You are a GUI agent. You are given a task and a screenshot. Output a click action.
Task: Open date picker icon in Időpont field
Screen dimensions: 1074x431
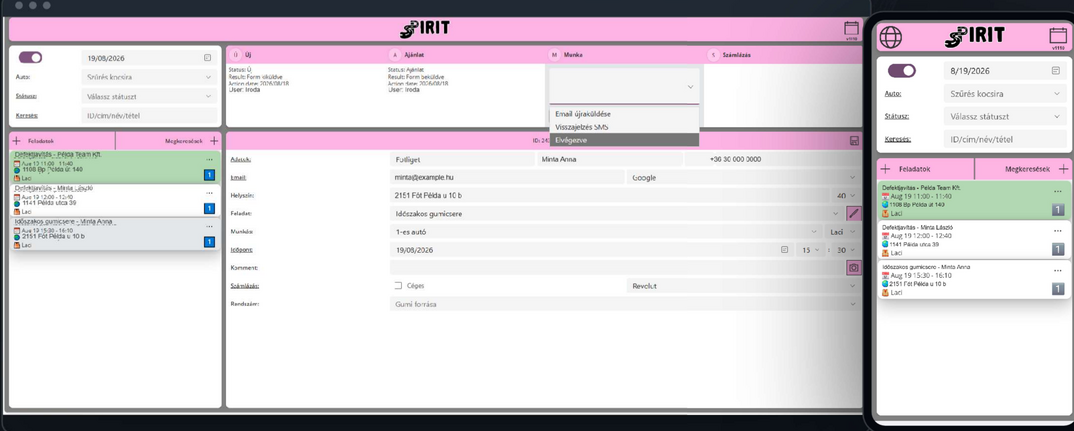tap(784, 250)
